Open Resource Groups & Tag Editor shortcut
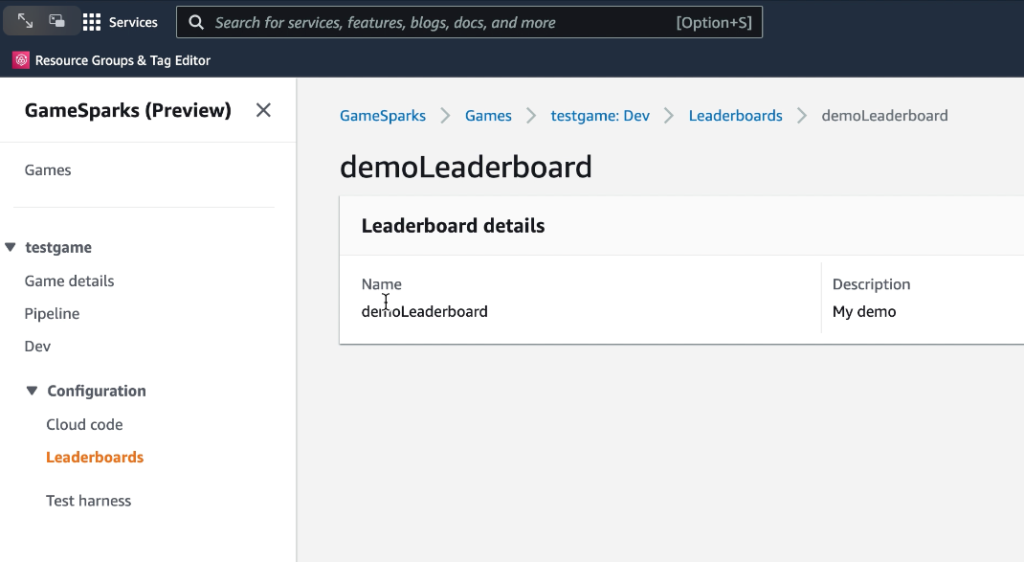Screen dimensions: 1024x562 [x=123, y=60]
